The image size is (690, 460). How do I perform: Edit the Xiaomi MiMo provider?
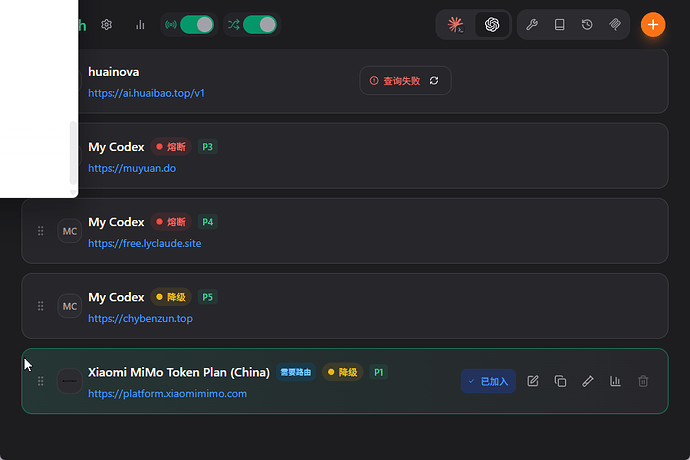(x=533, y=381)
